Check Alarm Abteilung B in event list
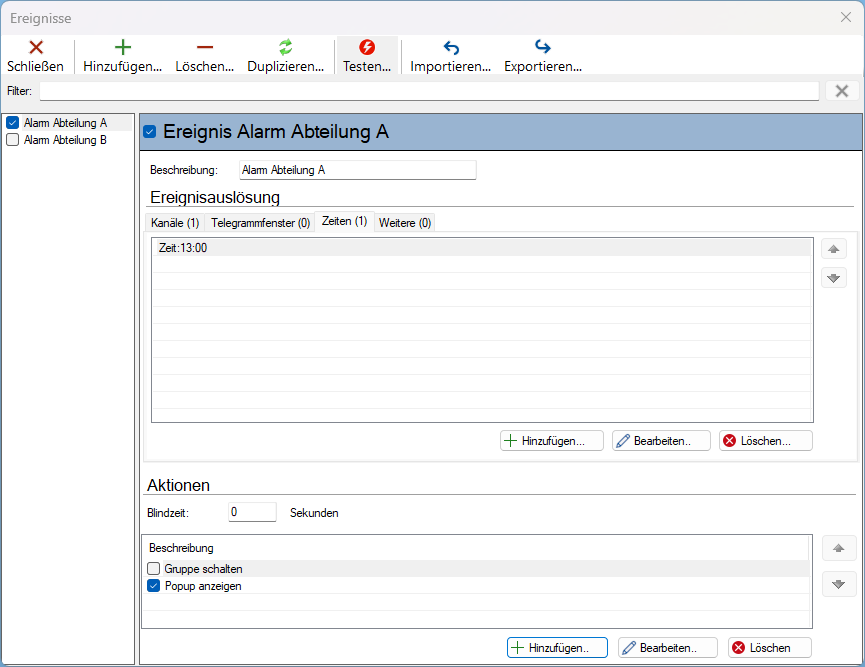The width and height of the screenshot is (865, 667). pos(13,140)
